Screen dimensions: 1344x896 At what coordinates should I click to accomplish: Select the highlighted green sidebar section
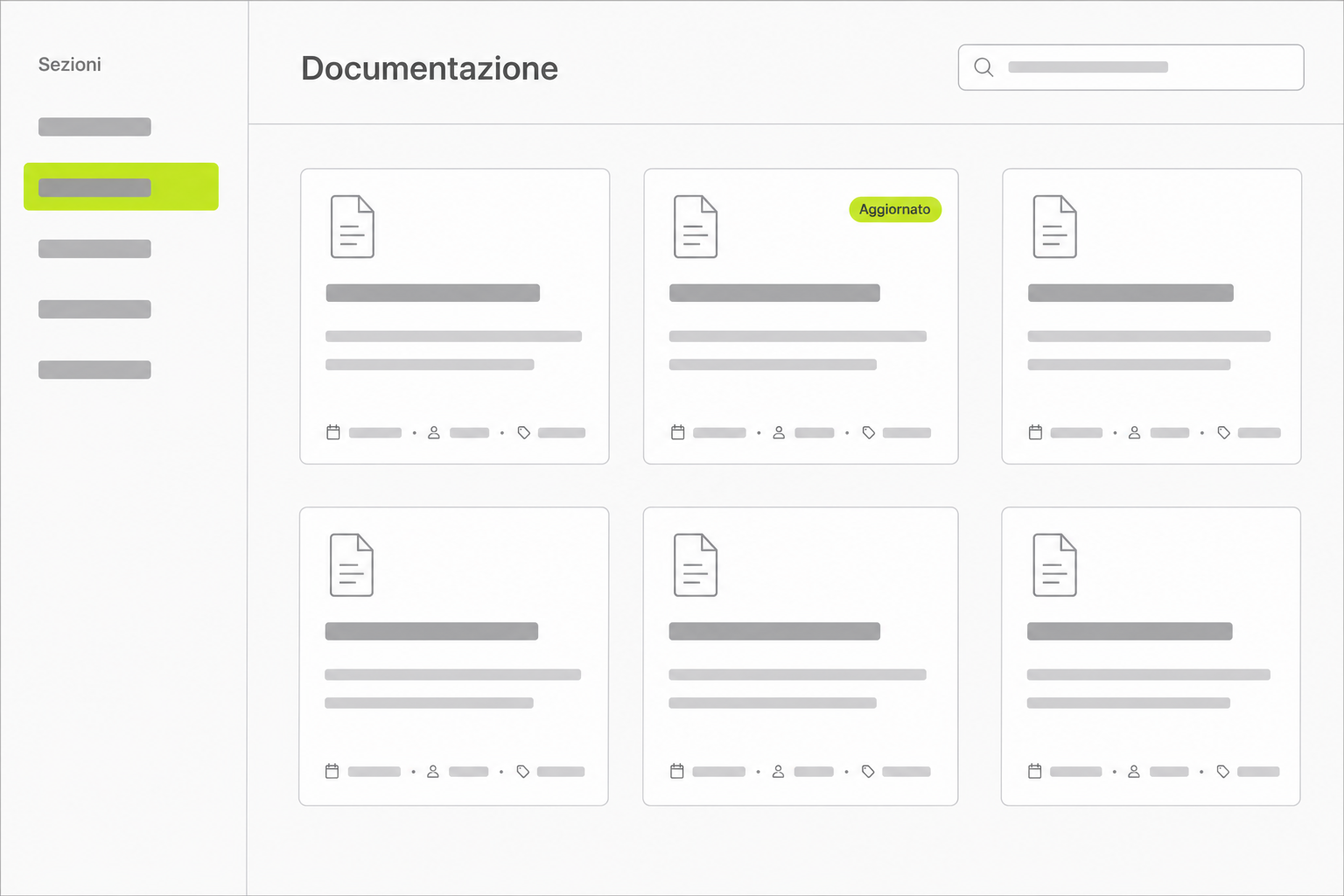point(121,186)
